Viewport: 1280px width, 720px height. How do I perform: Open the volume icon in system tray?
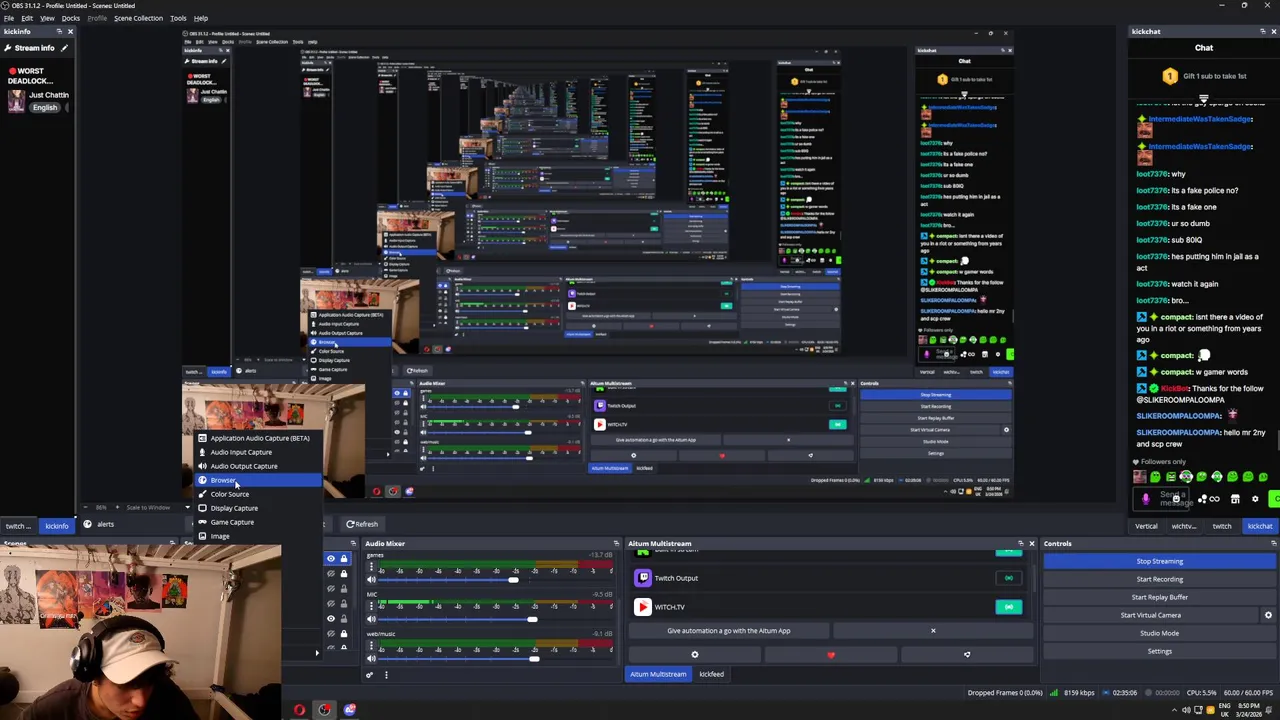(1186, 710)
